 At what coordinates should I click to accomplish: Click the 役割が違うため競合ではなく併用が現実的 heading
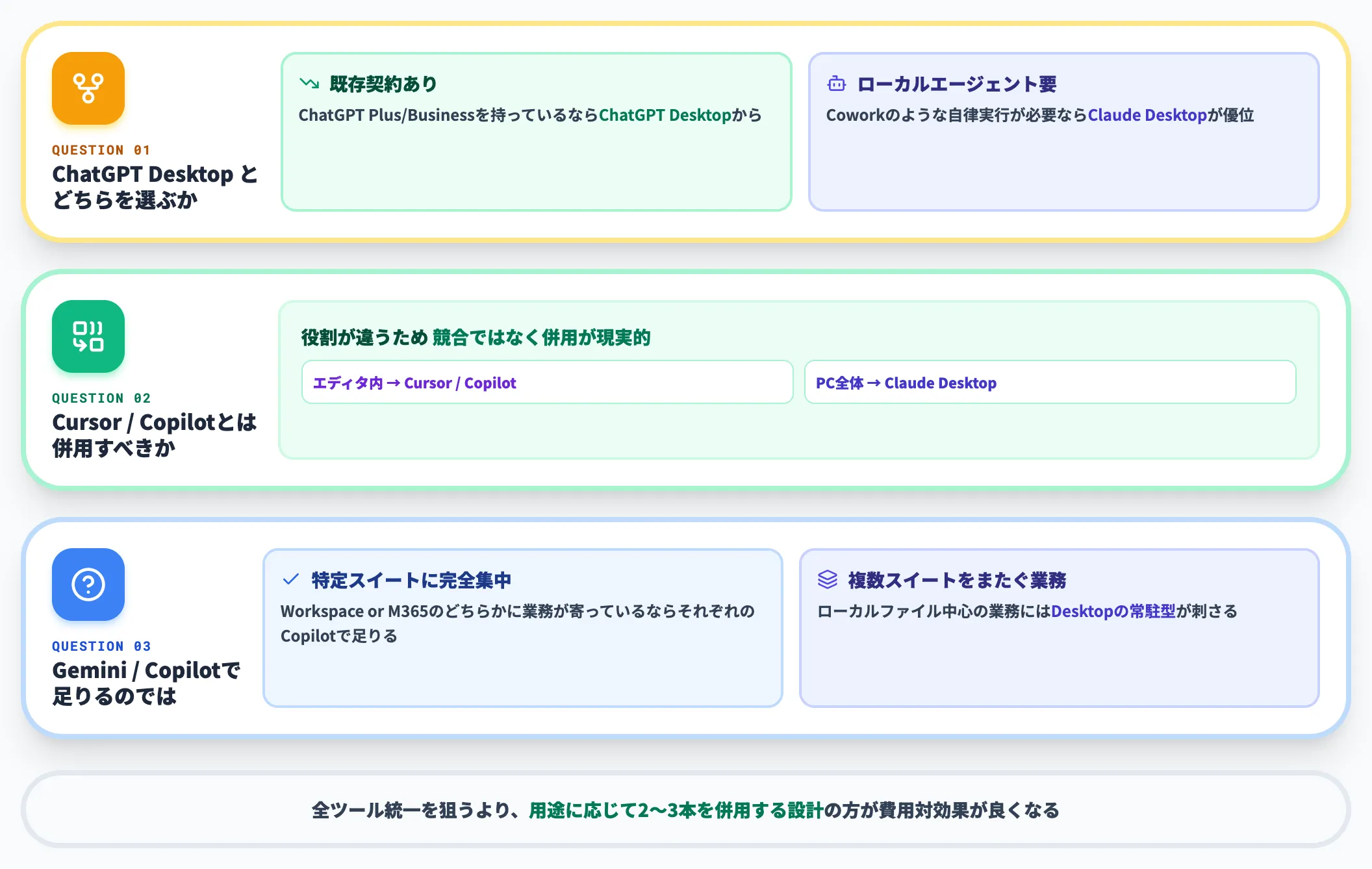(x=476, y=337)
